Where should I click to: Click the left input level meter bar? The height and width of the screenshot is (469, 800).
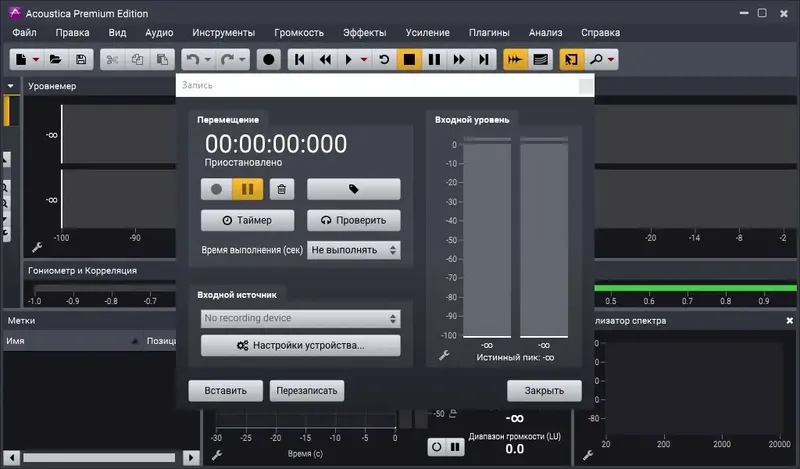pos(487,238)
